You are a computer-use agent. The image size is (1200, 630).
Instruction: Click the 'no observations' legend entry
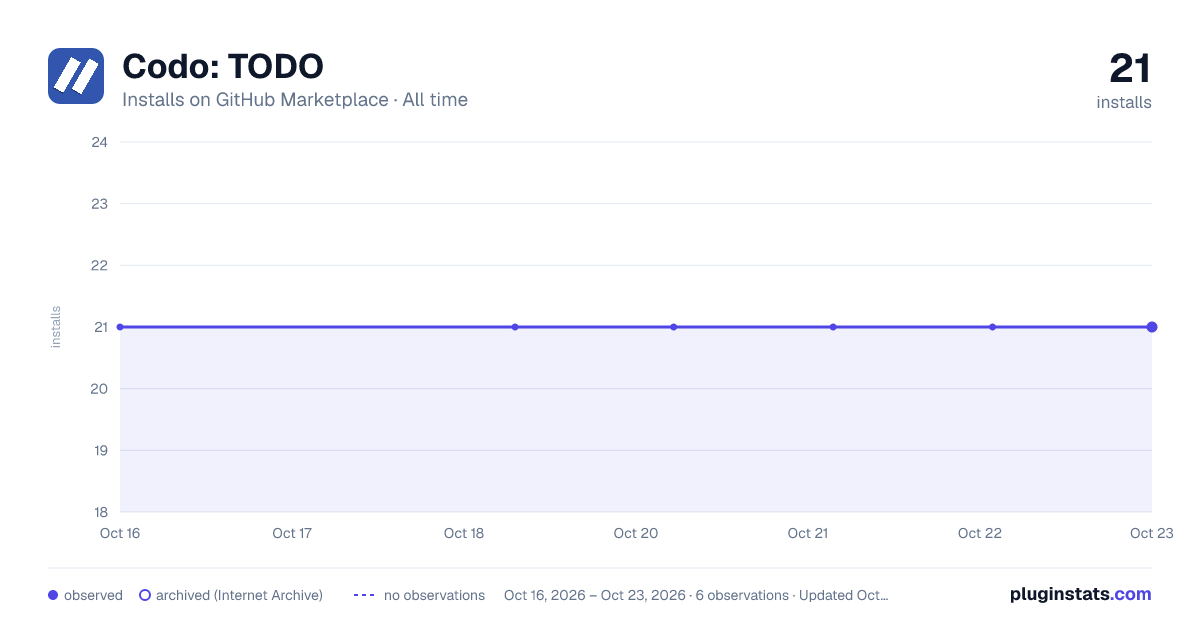coord(419,595)
